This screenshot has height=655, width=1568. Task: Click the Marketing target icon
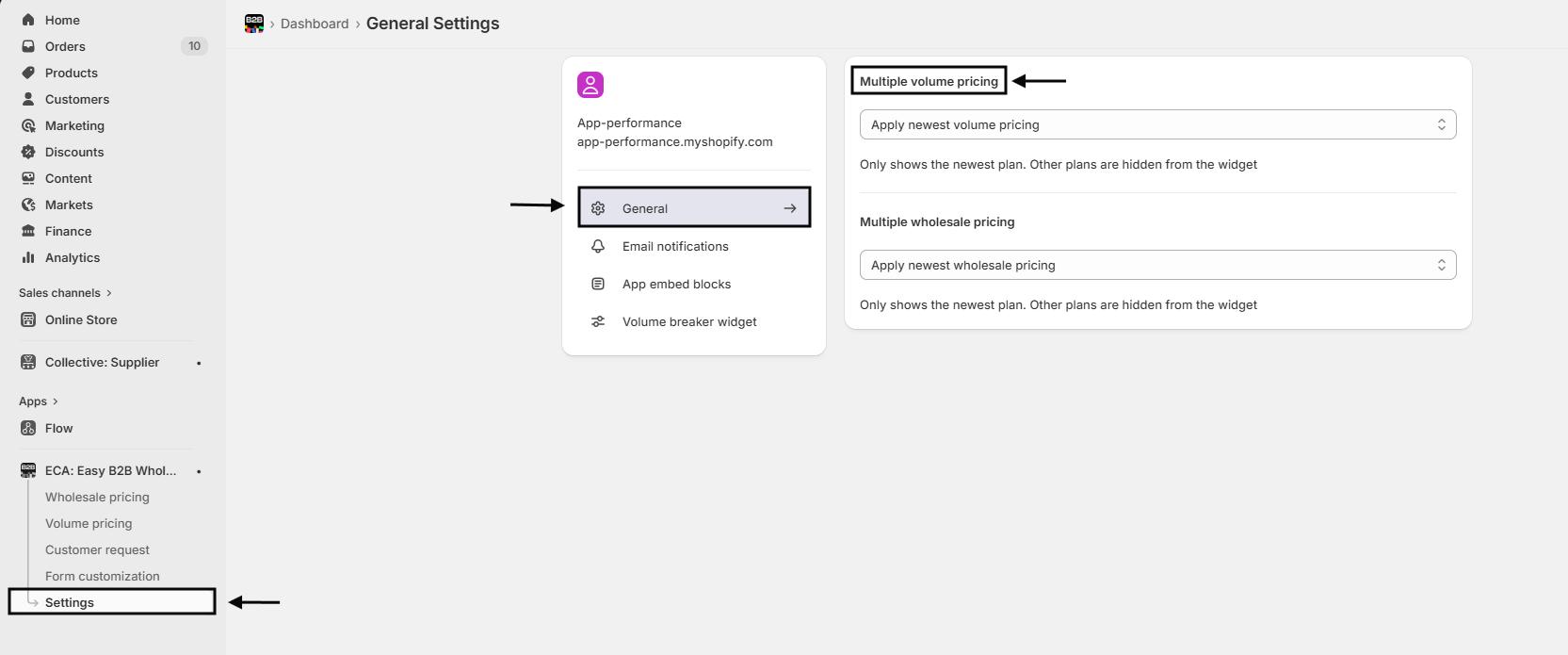(x=28, y=125)
